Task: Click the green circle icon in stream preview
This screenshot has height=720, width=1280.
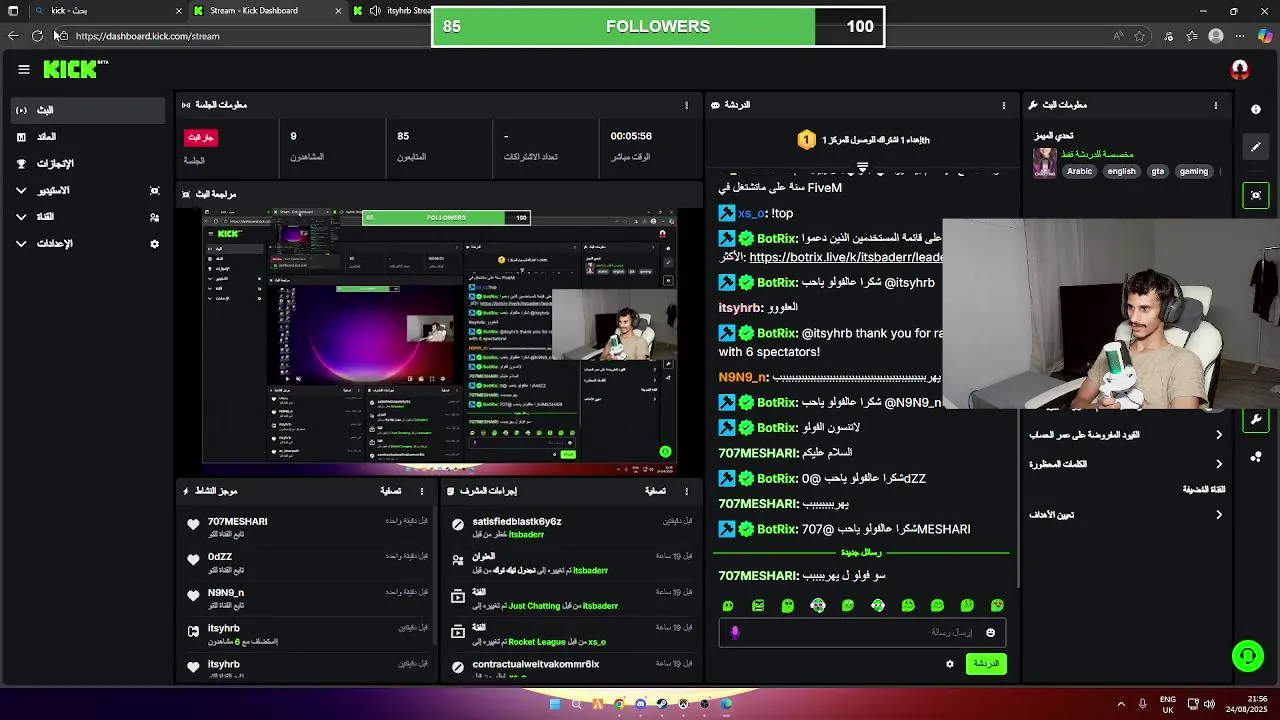Action: (x=665, y=452)
